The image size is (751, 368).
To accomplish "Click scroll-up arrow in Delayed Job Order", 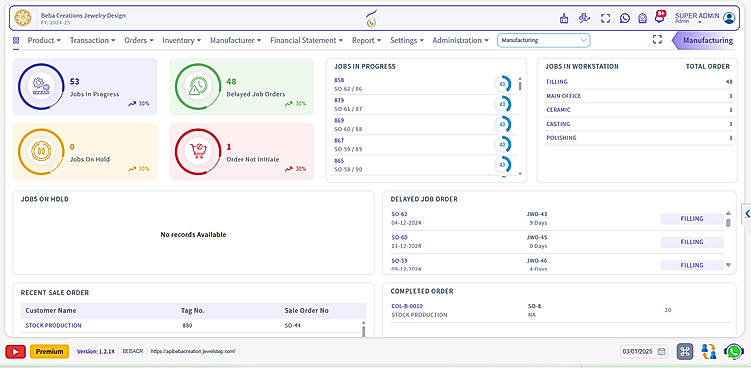I will 728,213.
